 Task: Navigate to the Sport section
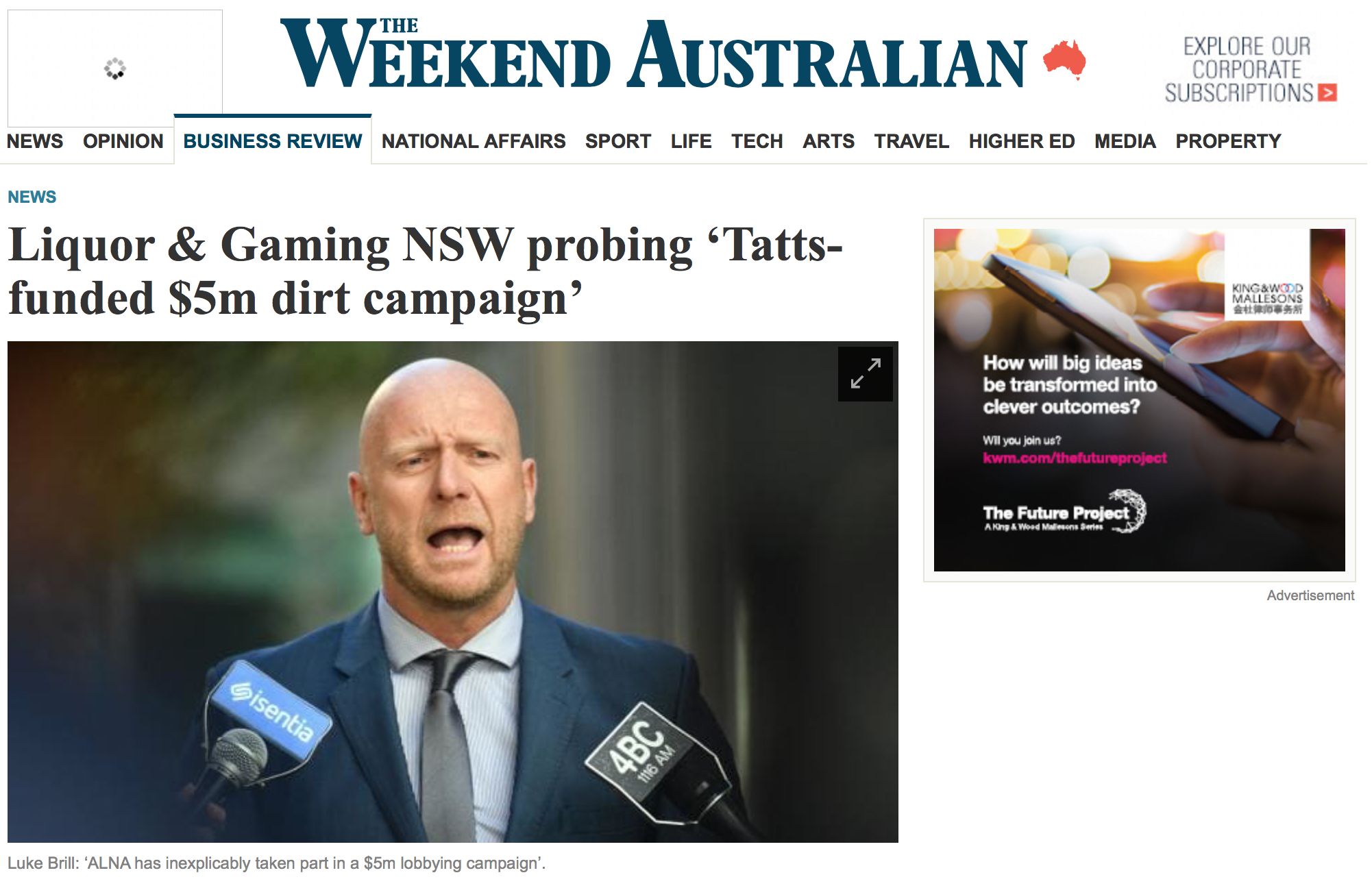pos(618,141)
